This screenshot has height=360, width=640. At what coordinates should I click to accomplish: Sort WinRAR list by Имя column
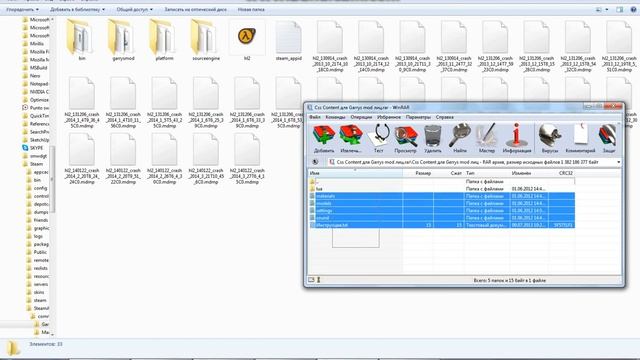tap(355, 173)
